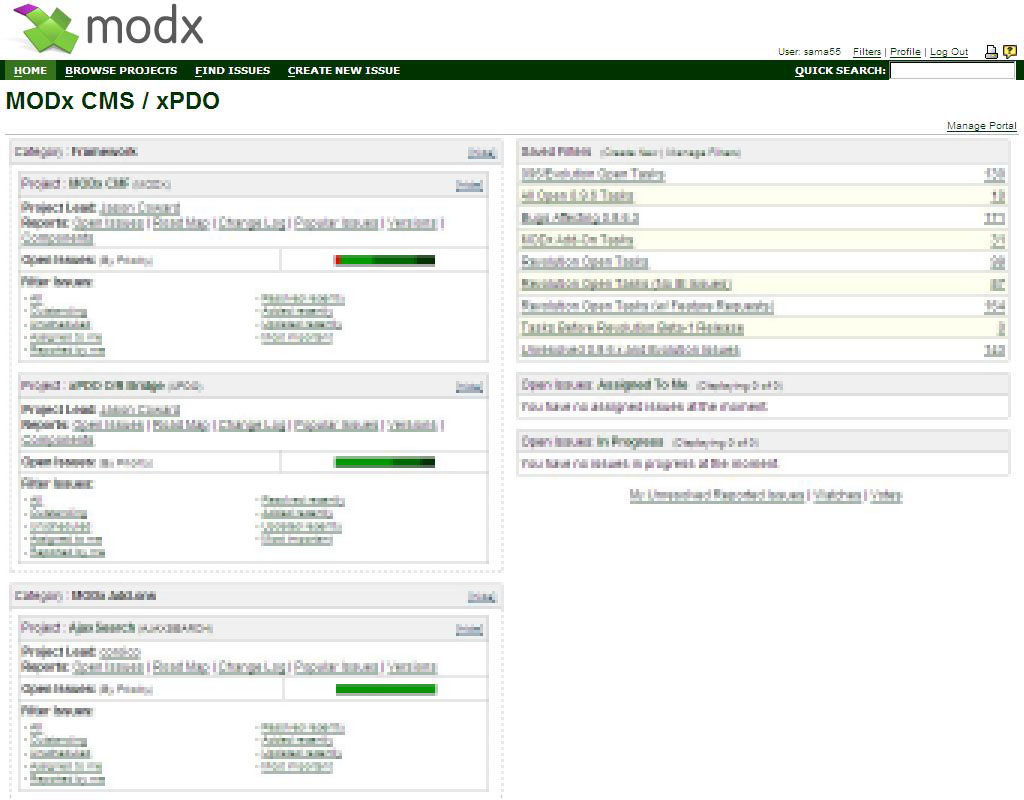Open the Browse Projects menu item
The image size is (1024, 800).
click(121, 71)
